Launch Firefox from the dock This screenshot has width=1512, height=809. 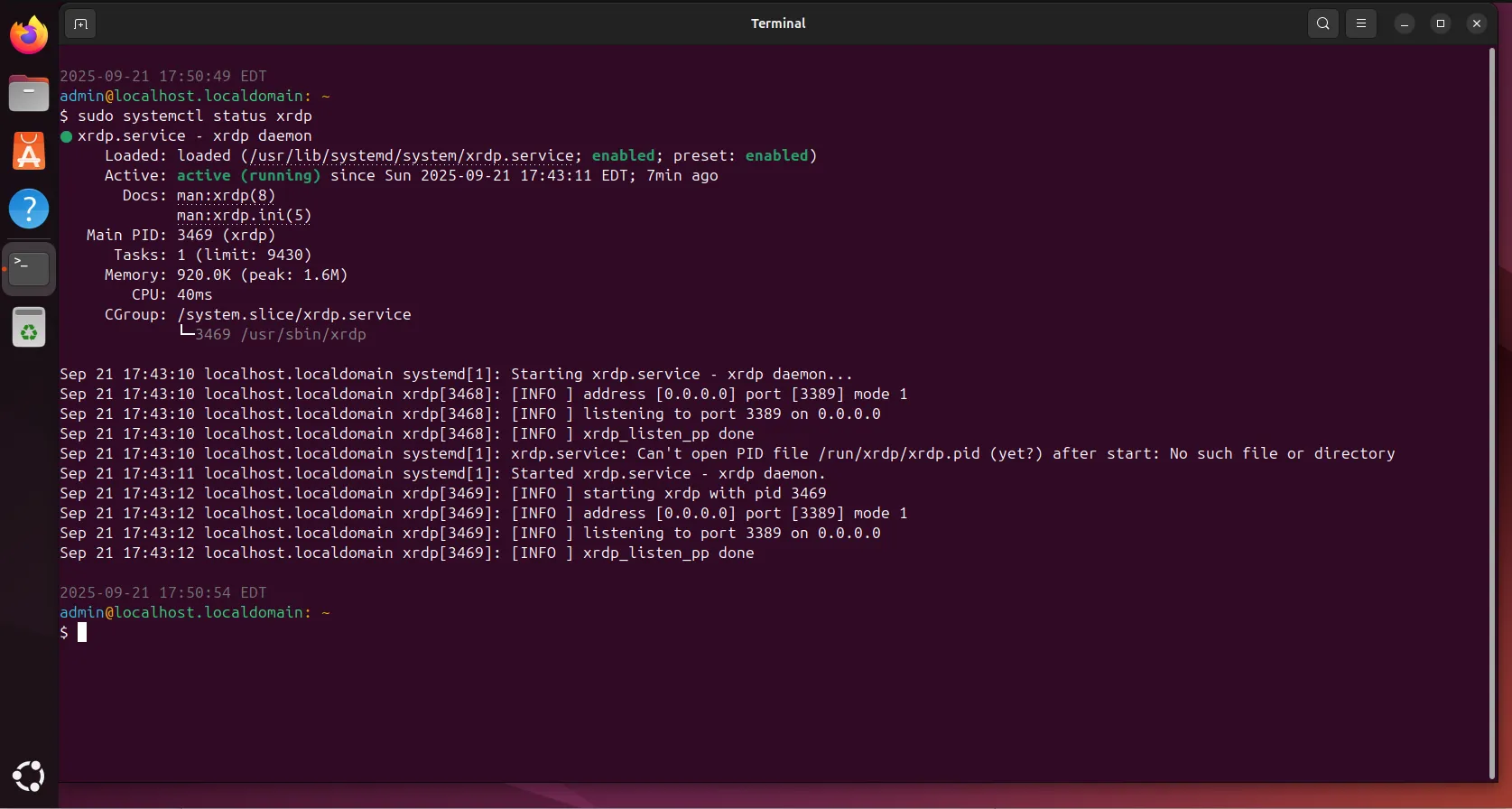coord(29,36)
